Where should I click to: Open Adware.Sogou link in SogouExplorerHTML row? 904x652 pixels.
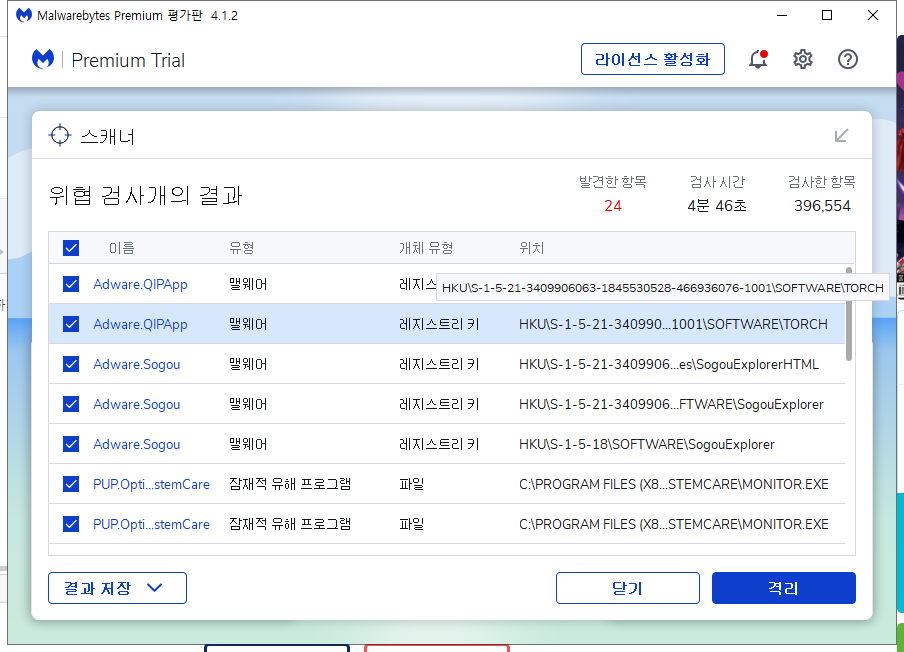click(137, 364)
